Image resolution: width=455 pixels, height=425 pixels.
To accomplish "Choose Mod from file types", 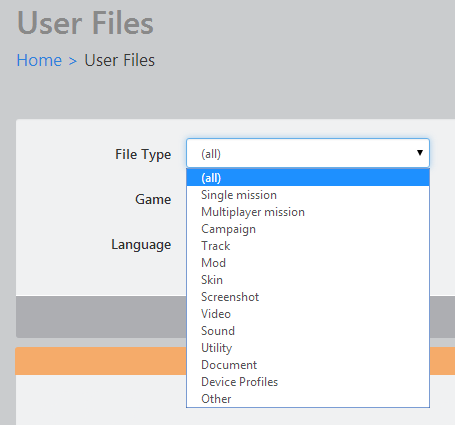I will tap(308, 263).
